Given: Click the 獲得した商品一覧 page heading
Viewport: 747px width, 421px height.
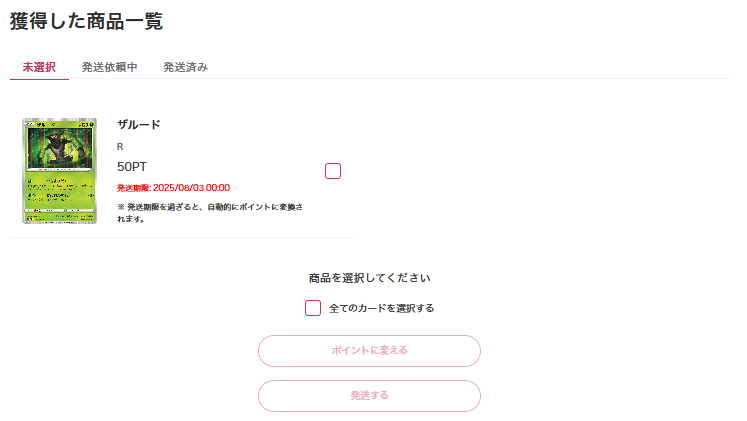Looking at the screenshot, I should [x=86, y=21].
